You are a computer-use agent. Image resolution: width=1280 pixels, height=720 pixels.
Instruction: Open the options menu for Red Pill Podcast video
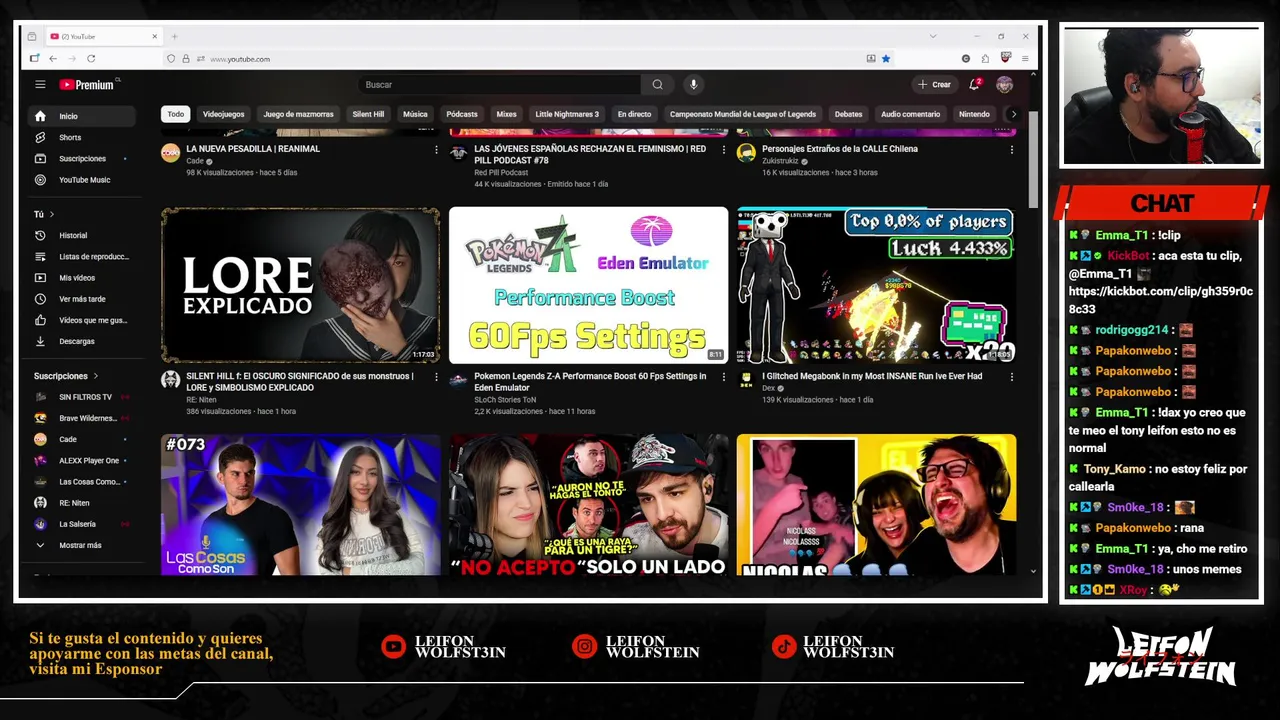[x=724, y=150]
